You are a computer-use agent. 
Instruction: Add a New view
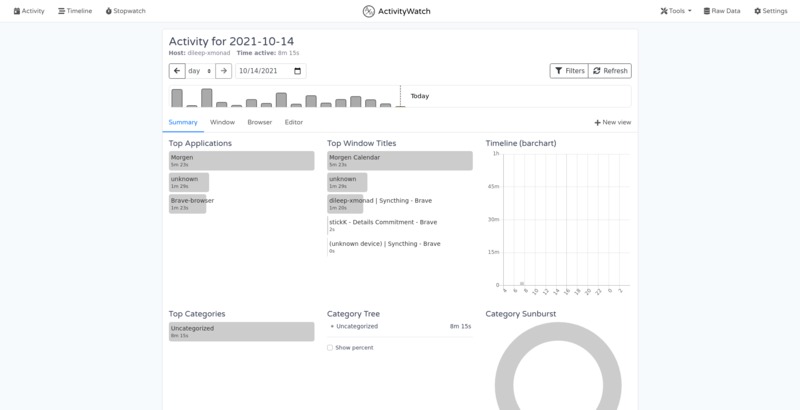[x=613, y=122]
